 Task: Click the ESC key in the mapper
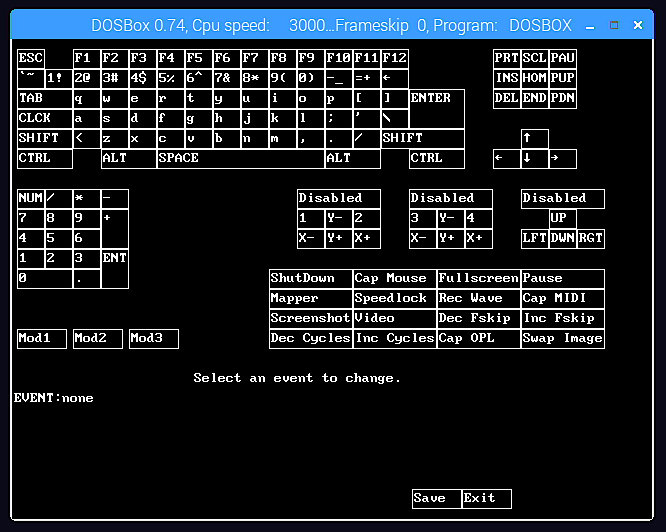pos(31,59)
